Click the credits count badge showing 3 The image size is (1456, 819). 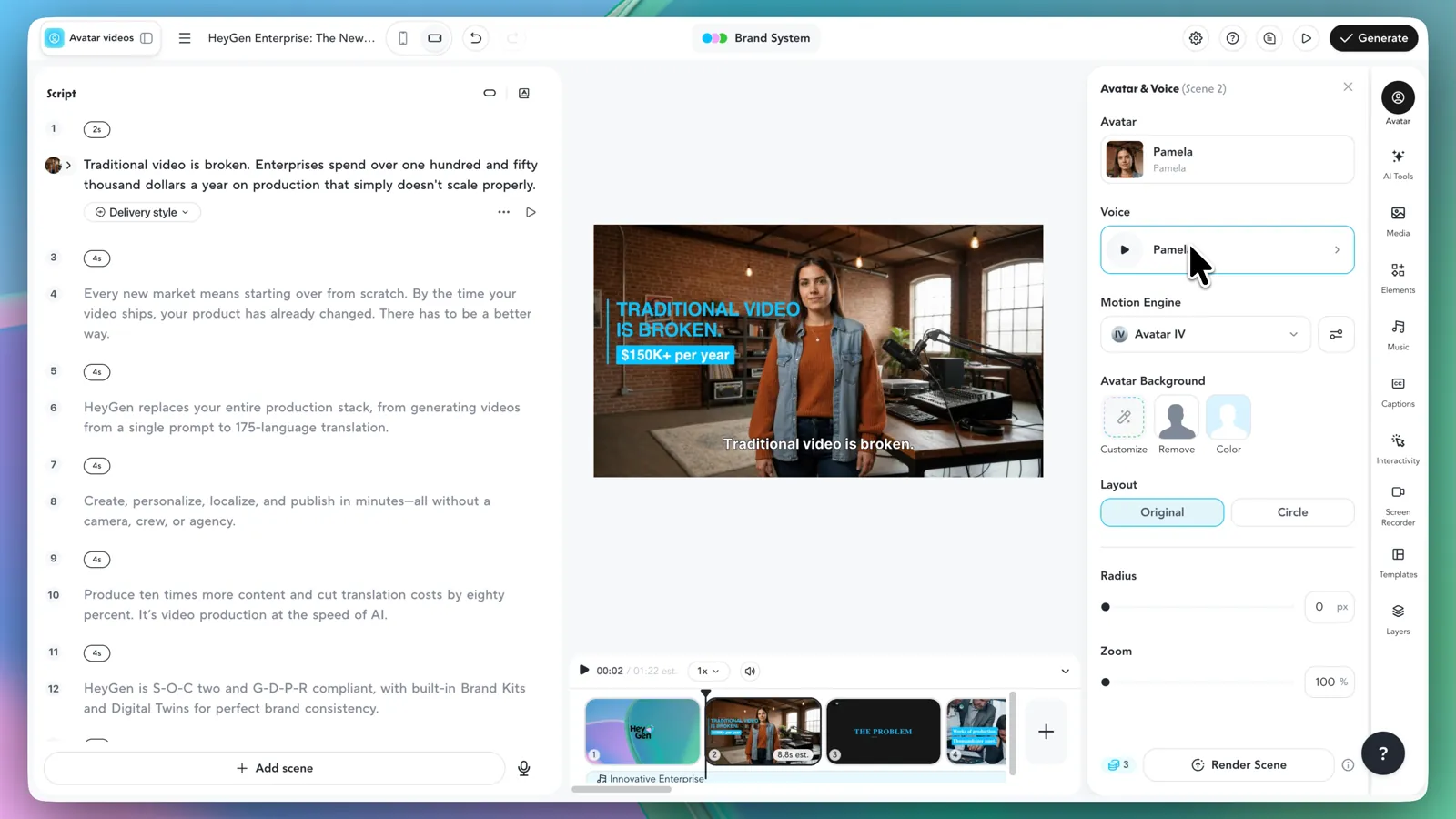1118,765
